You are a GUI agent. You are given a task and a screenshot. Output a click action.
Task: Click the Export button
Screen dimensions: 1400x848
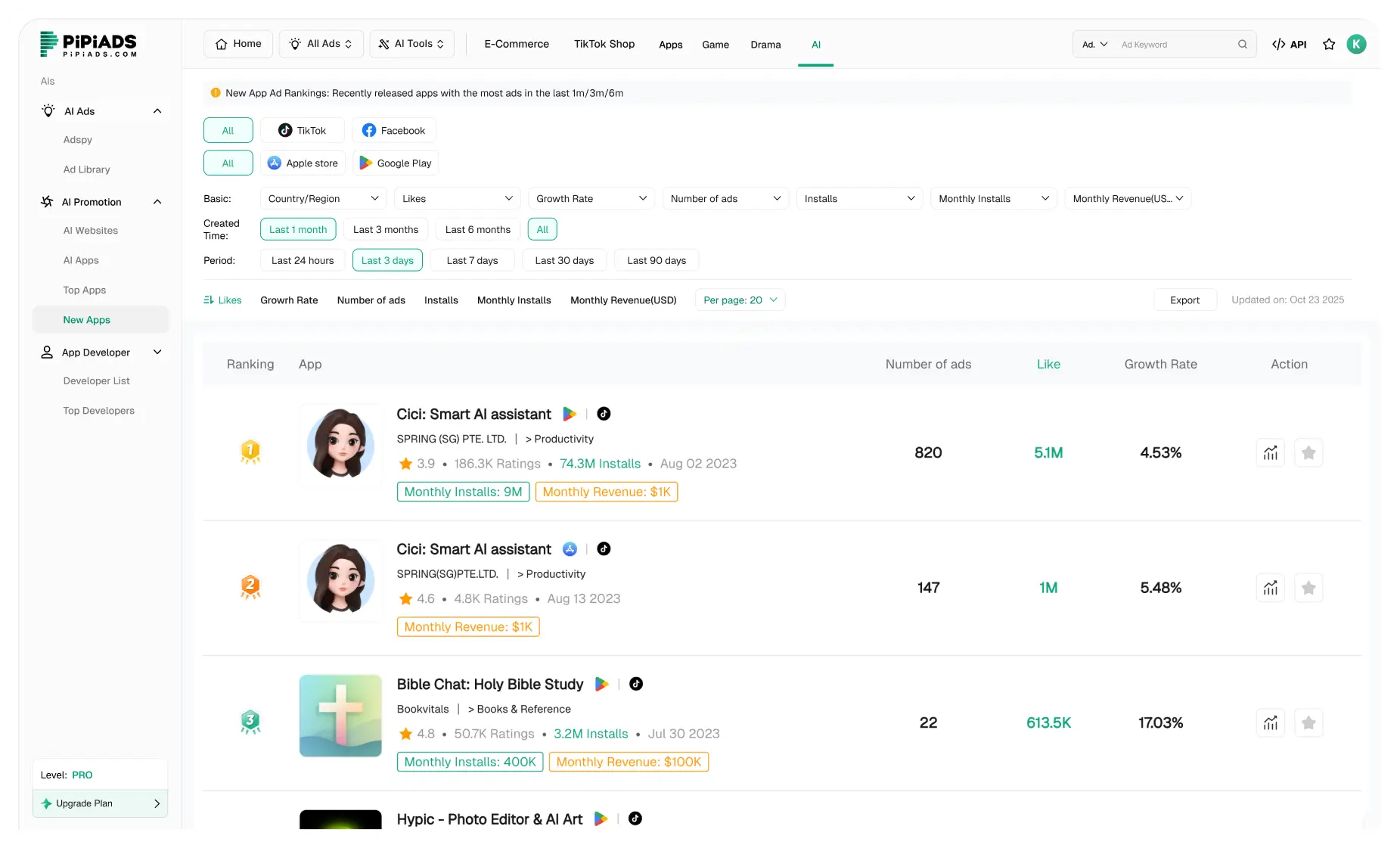tap(1184, 300)
